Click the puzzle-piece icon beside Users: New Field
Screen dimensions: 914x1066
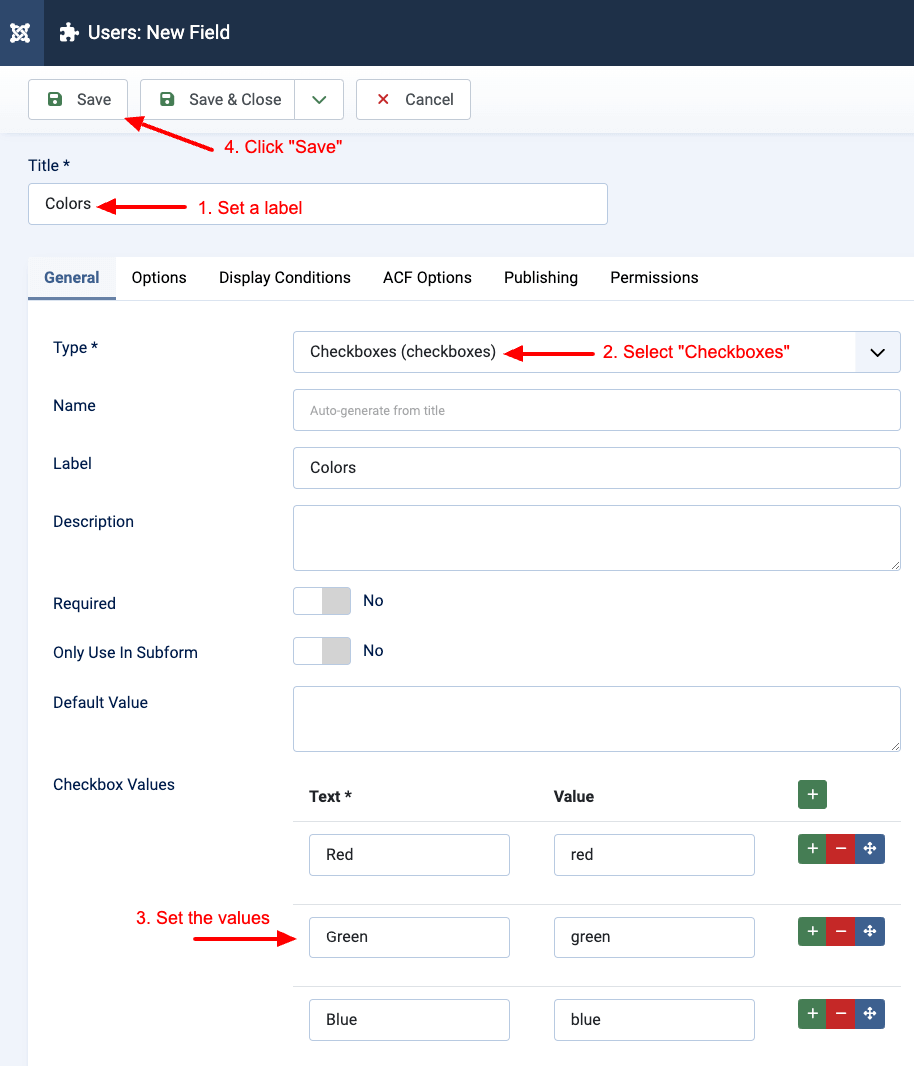coord(69,33)
